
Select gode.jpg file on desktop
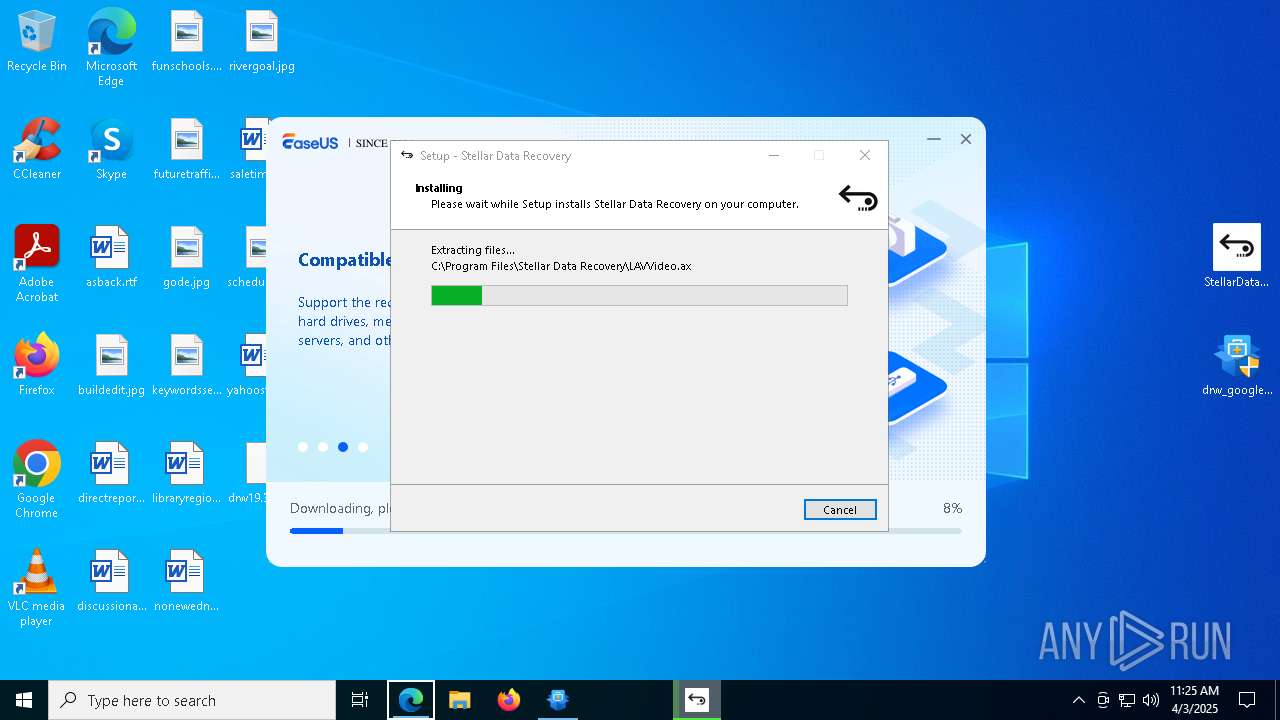click(186, 258)
